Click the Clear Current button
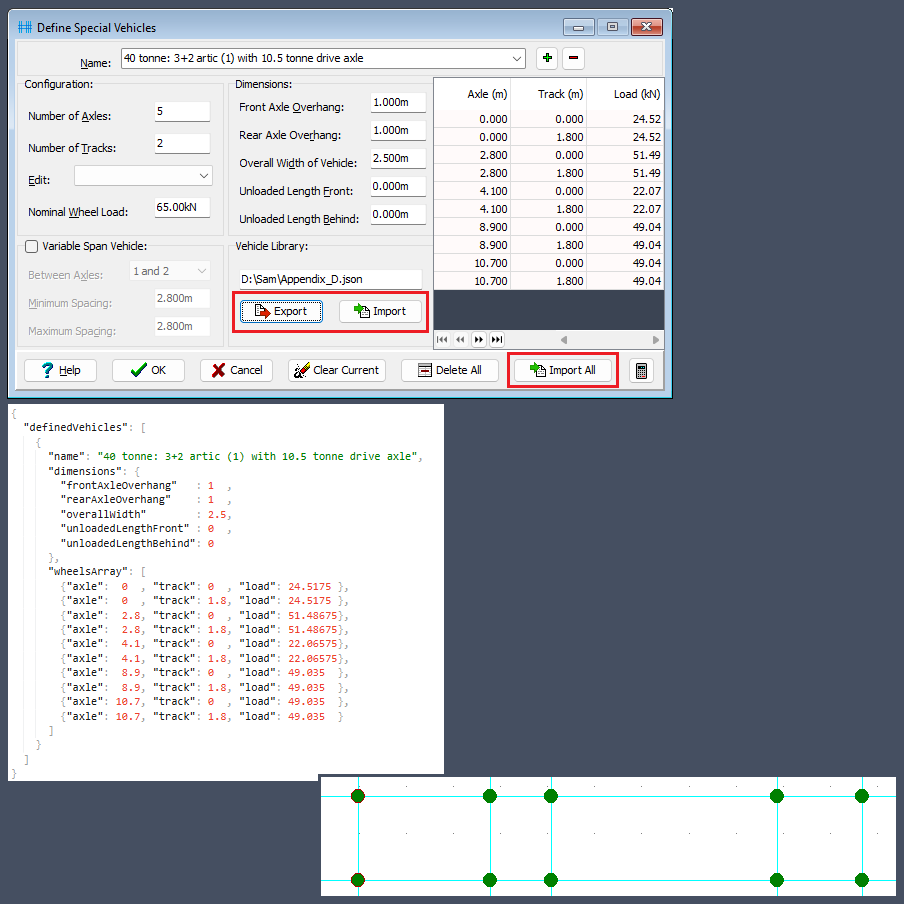 pyautogui.click(x=337, y=371)
